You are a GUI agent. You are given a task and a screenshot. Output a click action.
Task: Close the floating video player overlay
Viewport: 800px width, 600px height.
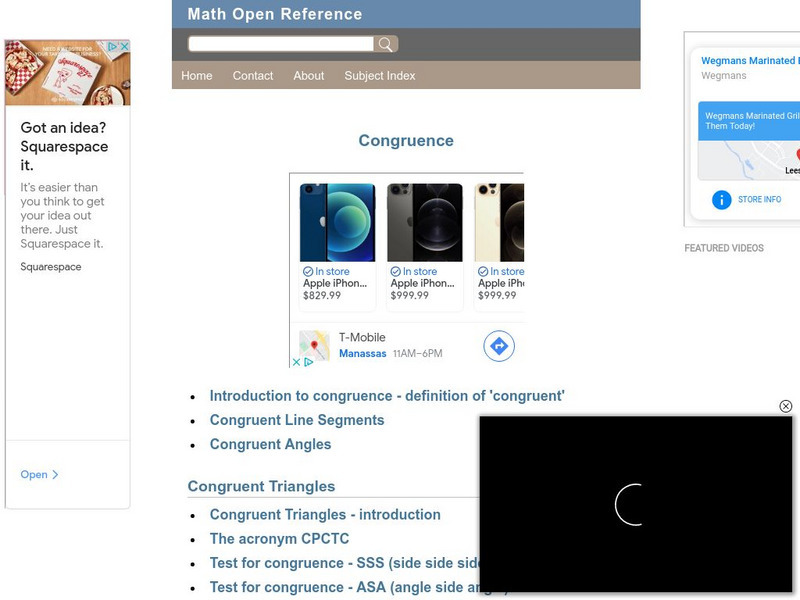click(786, 406)
